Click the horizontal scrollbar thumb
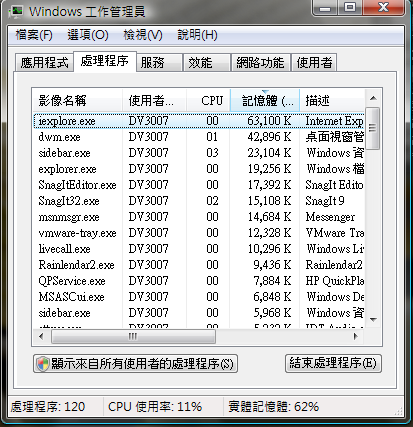Image resolution: width=413 pixels, height=427 pixels. pos(133,337)
